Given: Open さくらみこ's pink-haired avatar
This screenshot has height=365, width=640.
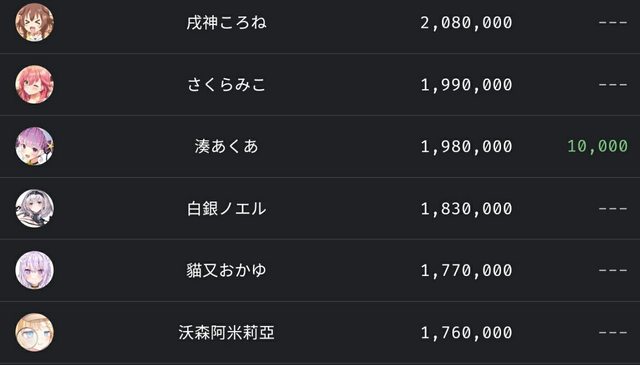Looking at the screenshot, I should [x=35, y=85].
